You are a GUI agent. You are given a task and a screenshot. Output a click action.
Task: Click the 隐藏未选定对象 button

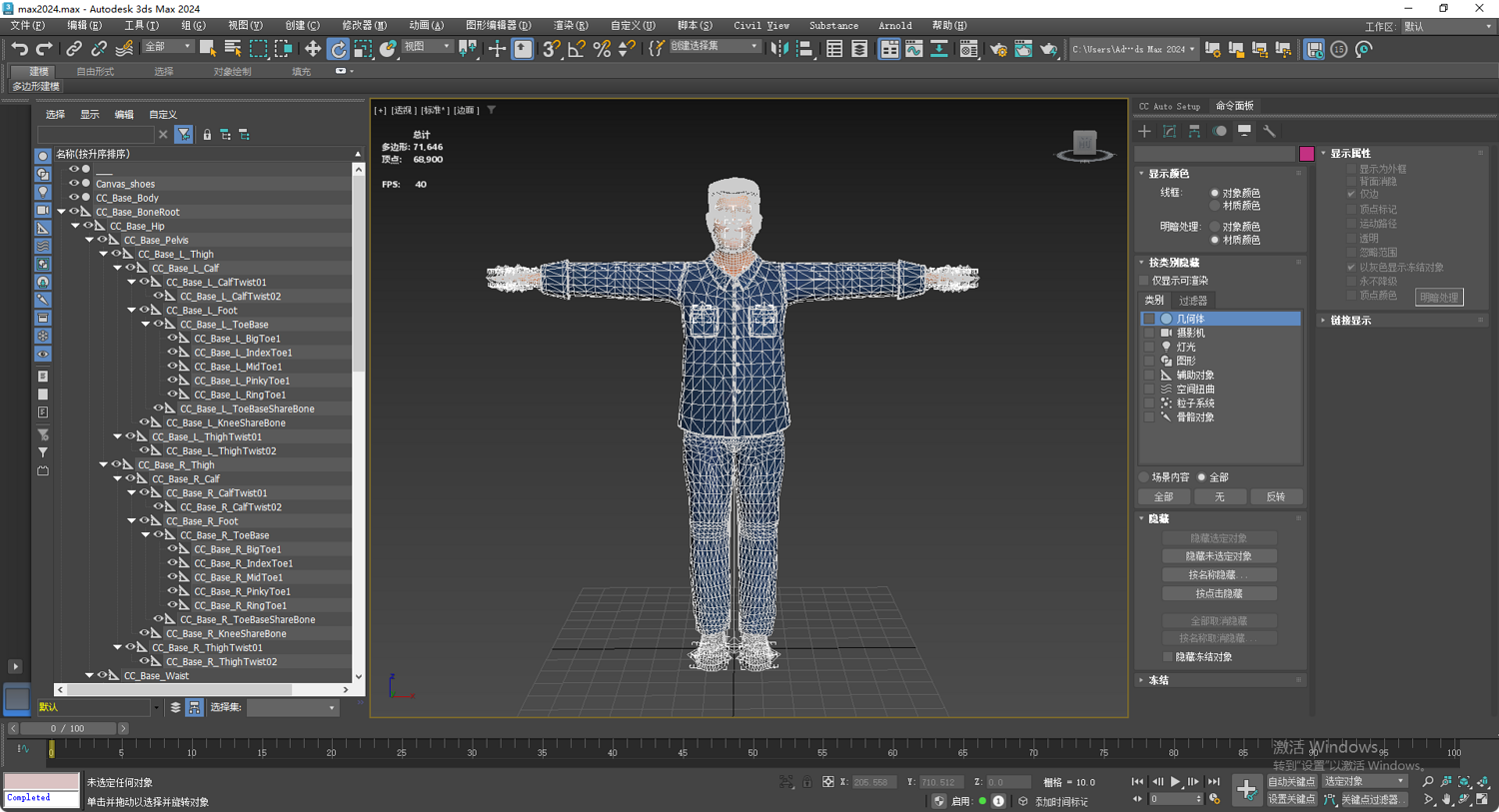click(1219, 556)
